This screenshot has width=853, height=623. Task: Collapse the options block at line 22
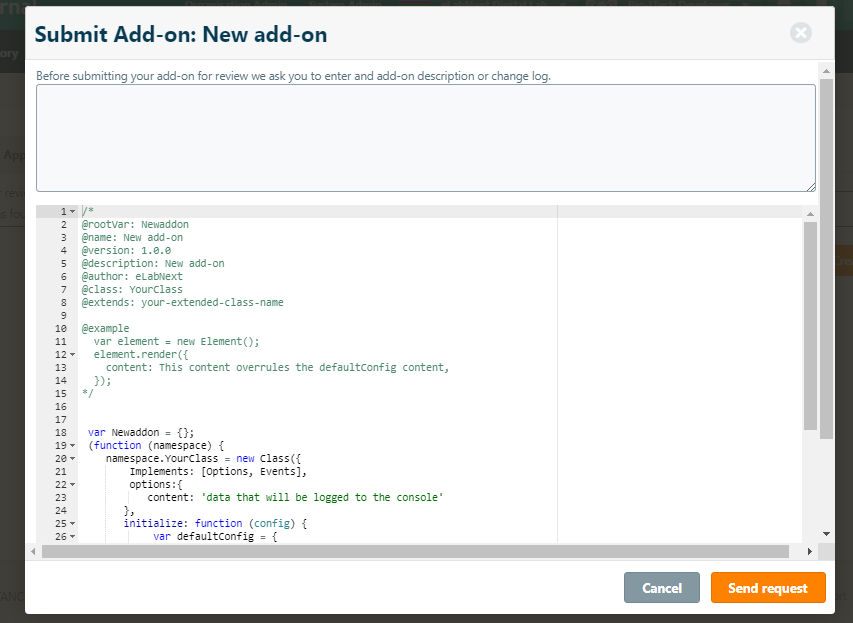[x=72, y=484]
